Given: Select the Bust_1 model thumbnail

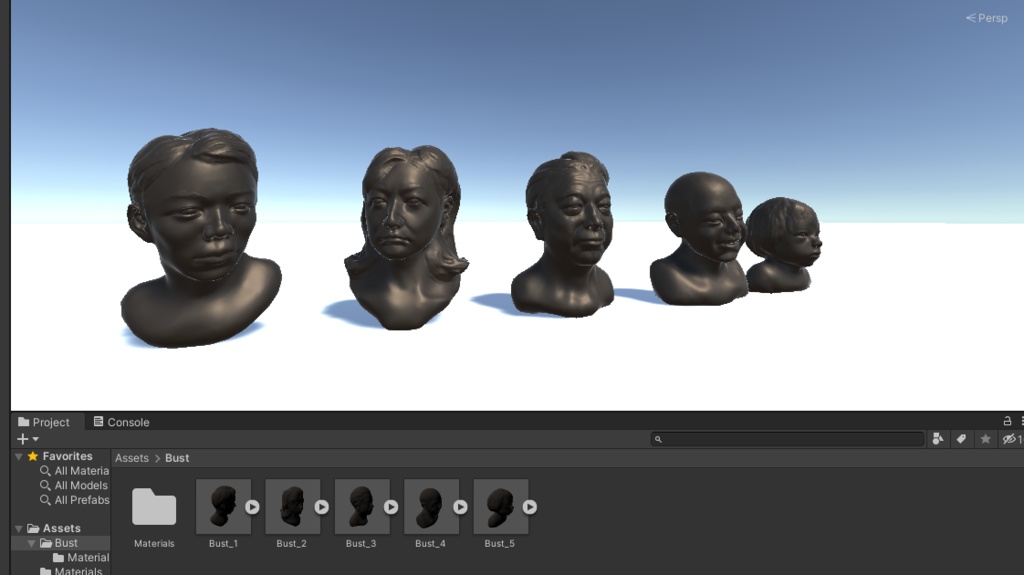Looking at the screenshot, I should tap(223, 506).
